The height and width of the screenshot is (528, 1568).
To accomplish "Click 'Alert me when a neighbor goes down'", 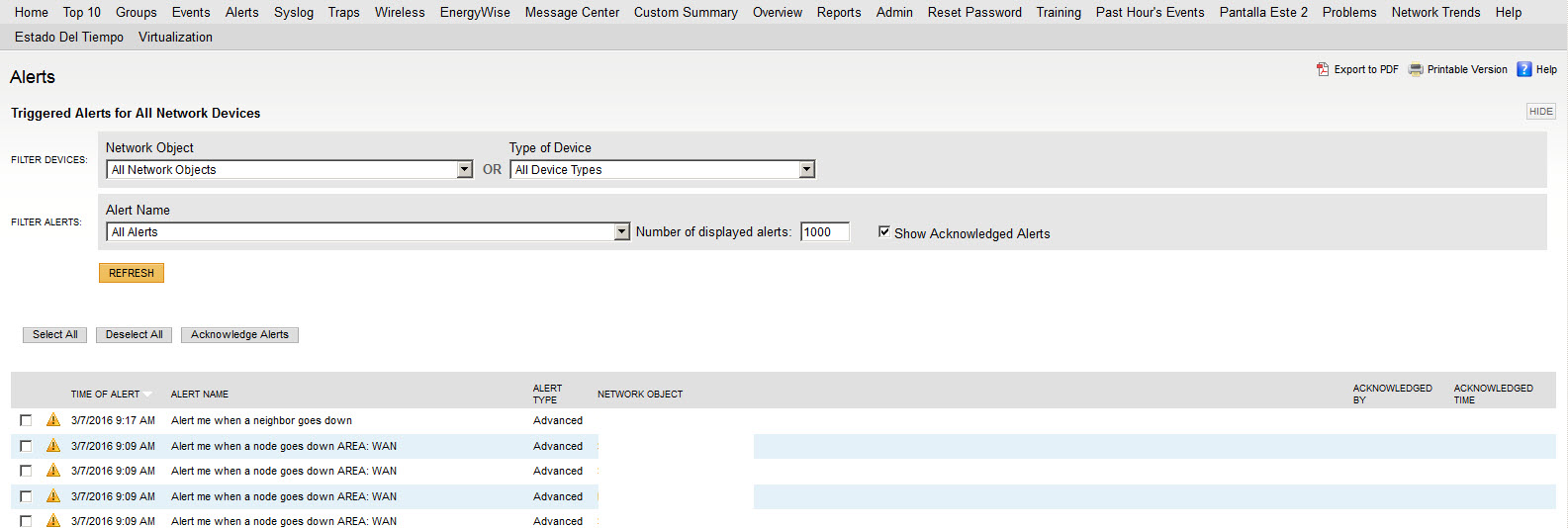I will coord(261,420).
